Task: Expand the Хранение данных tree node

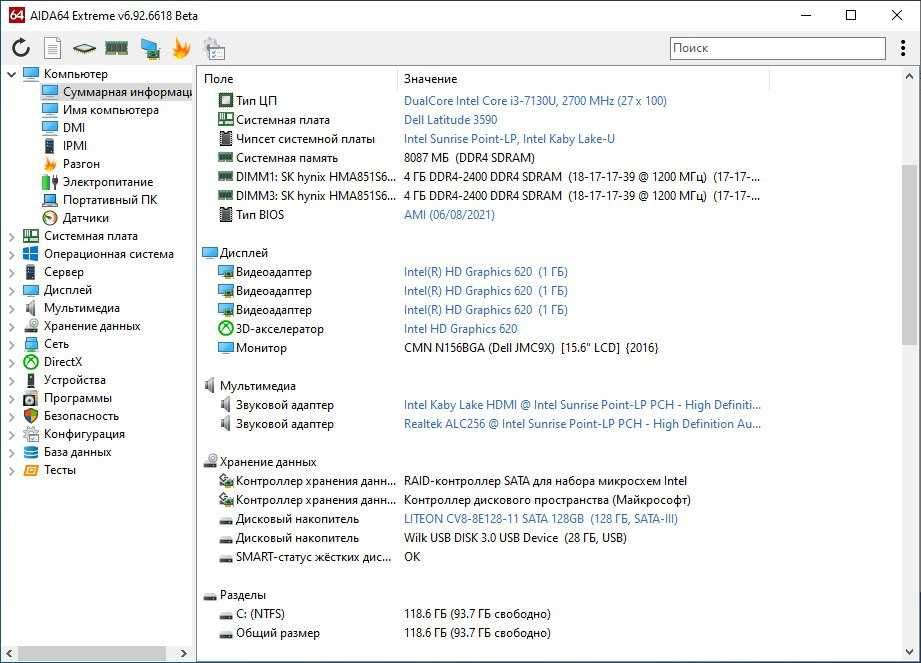Action: [x=11, y=327]
